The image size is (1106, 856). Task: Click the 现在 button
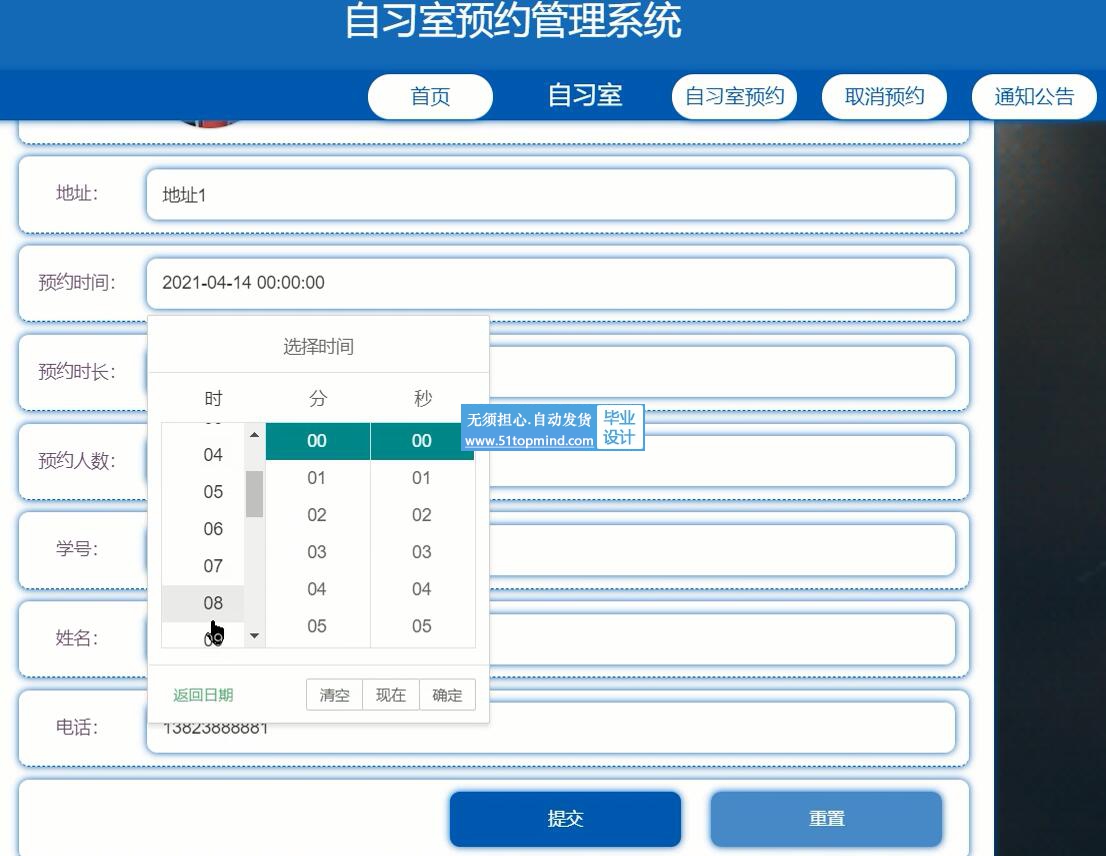[x=391, y=695]
